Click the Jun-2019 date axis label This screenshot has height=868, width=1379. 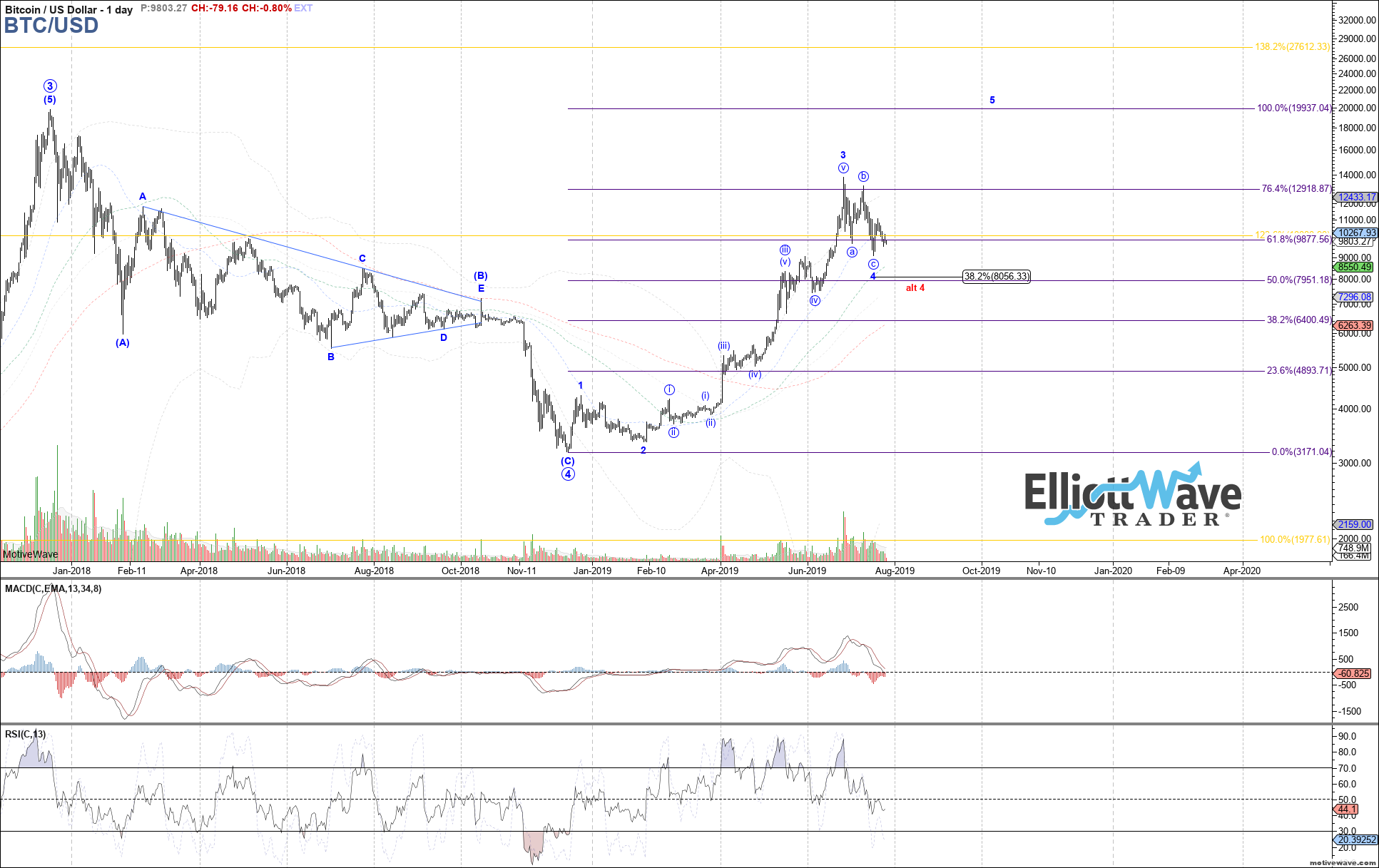point(807,571)
